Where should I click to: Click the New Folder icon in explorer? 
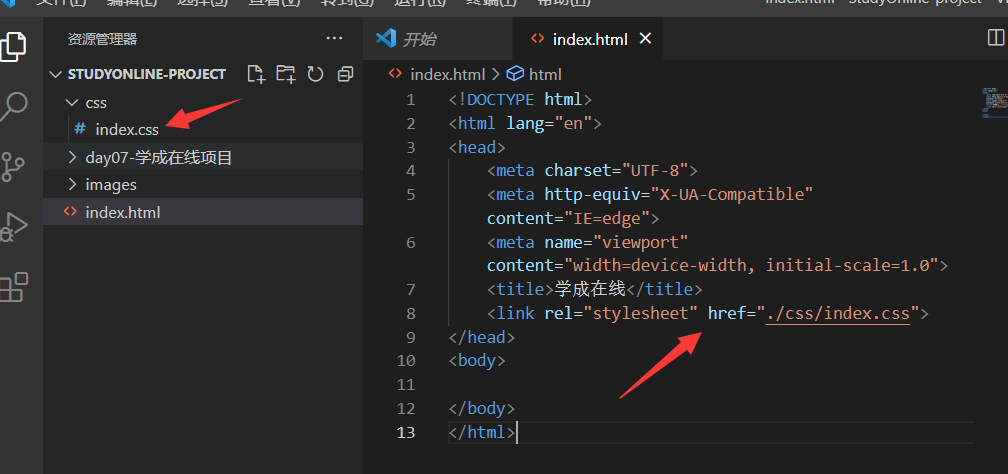pyautogui.click(x=286, y=74)
